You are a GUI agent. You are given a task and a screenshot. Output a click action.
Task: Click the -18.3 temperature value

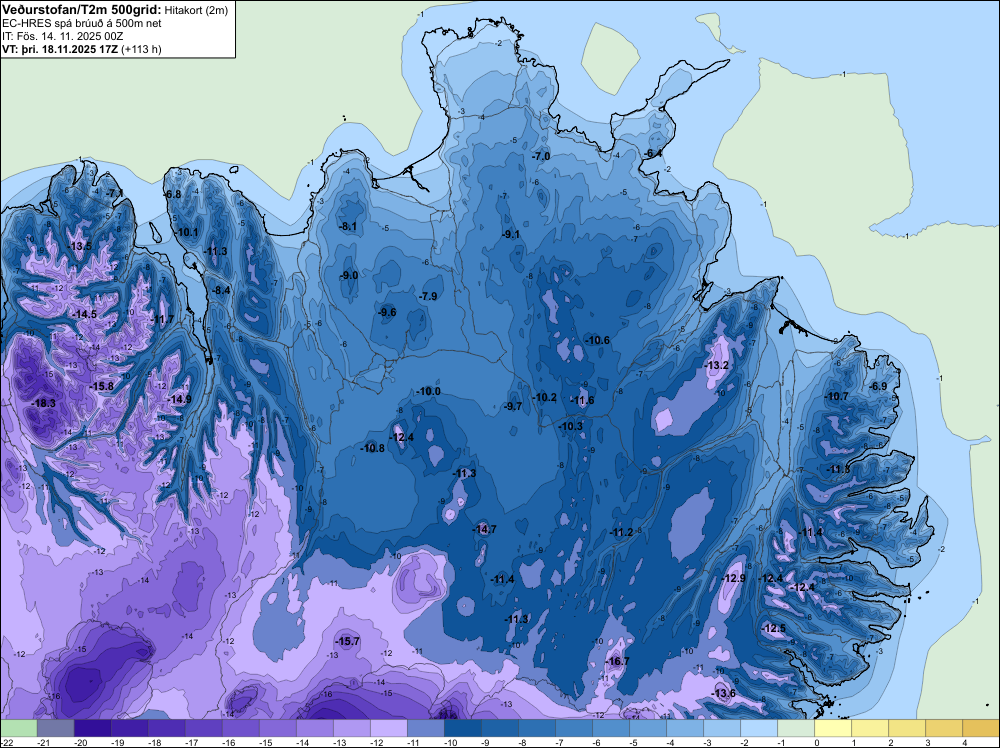tap(44, 403)
